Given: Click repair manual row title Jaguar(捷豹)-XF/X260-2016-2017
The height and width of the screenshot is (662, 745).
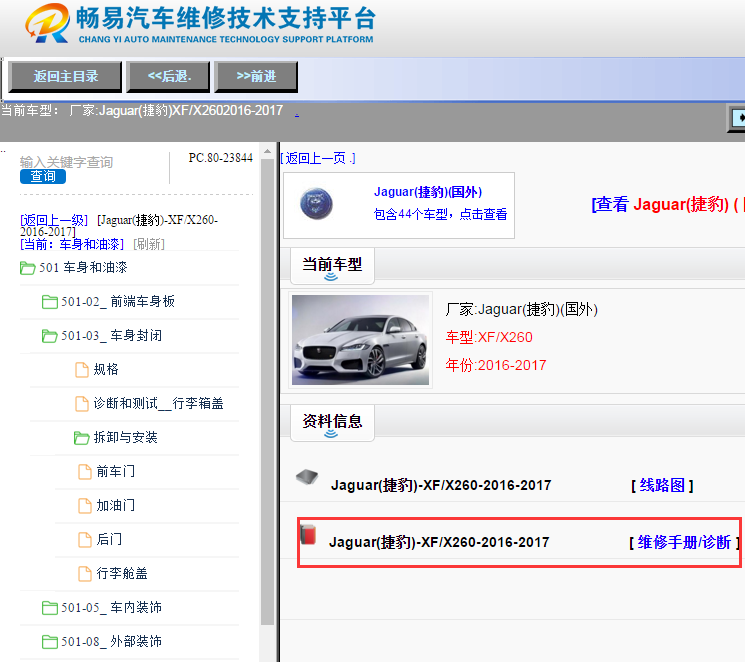Looking at the screenshot, I should click(439, 542).
